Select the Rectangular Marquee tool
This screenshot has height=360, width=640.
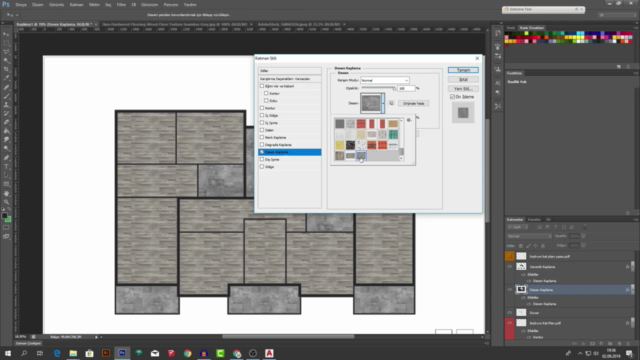6,43
